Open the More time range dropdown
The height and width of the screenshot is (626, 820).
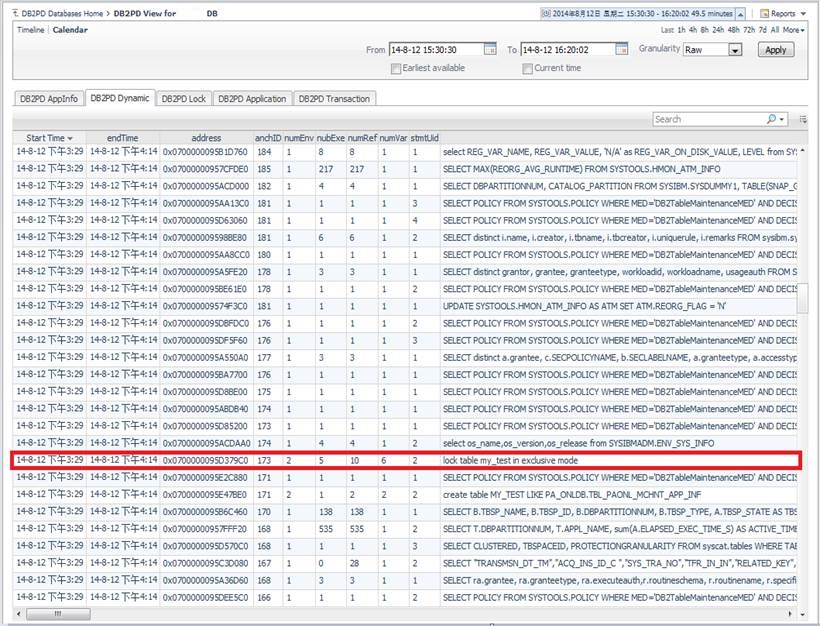point(793,30)
